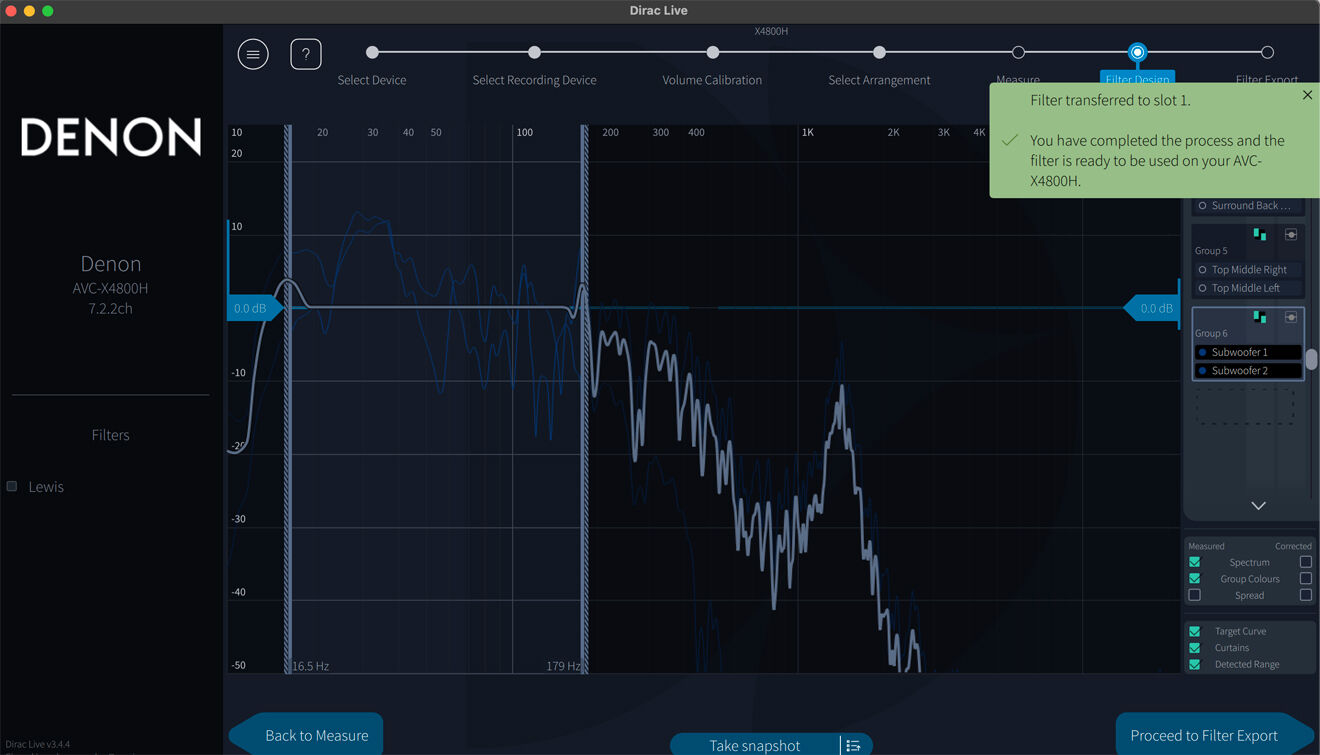Click Group 5 colour pattern icon

1260,235
